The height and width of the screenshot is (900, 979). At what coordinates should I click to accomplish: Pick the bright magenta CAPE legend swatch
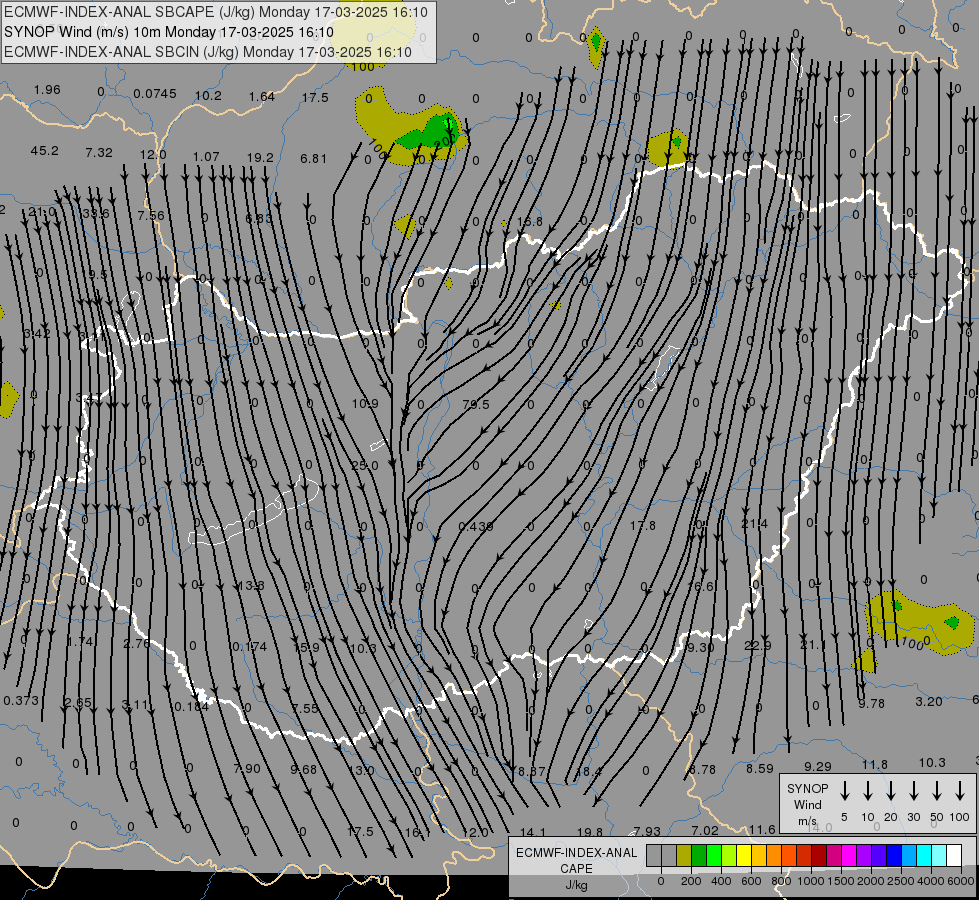point(849,856)
